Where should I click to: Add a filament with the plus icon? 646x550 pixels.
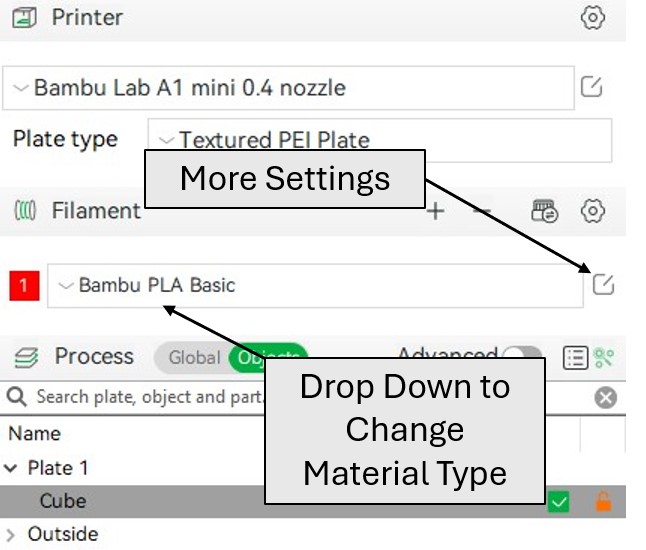pyautogui.click(x=435, y=211)
